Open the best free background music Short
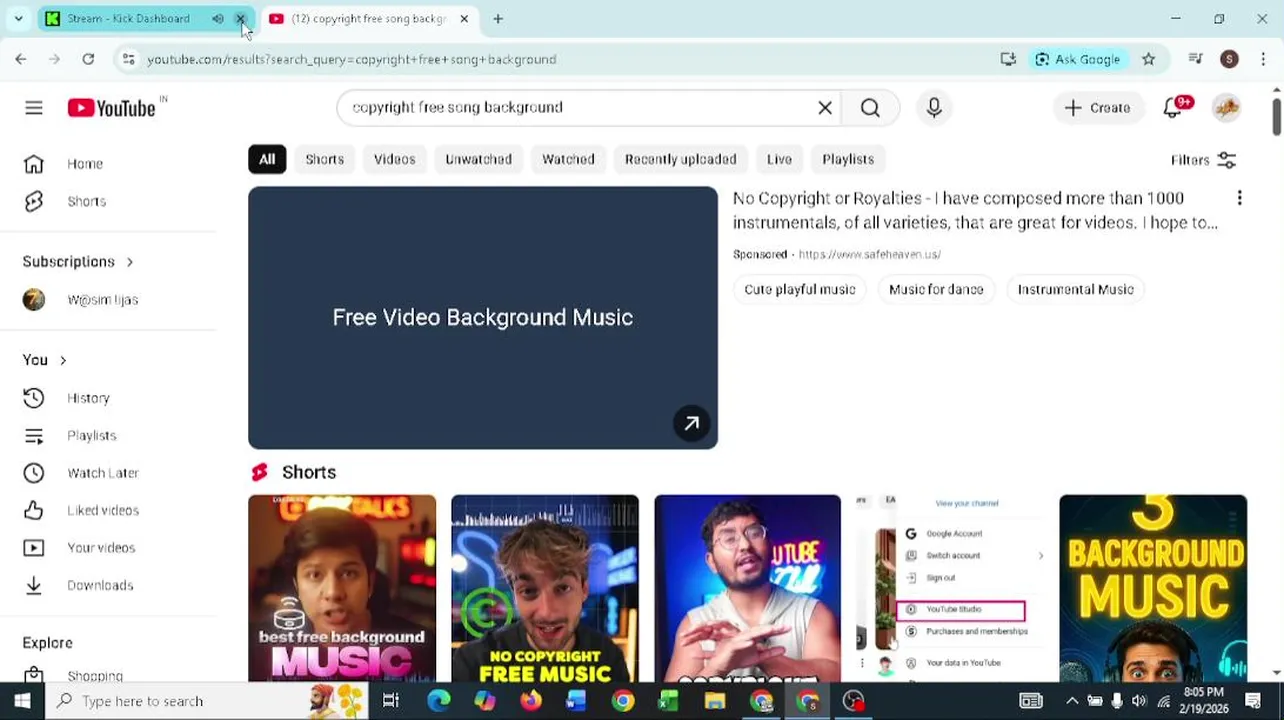The image size is (1284, 720). [342, 588]
